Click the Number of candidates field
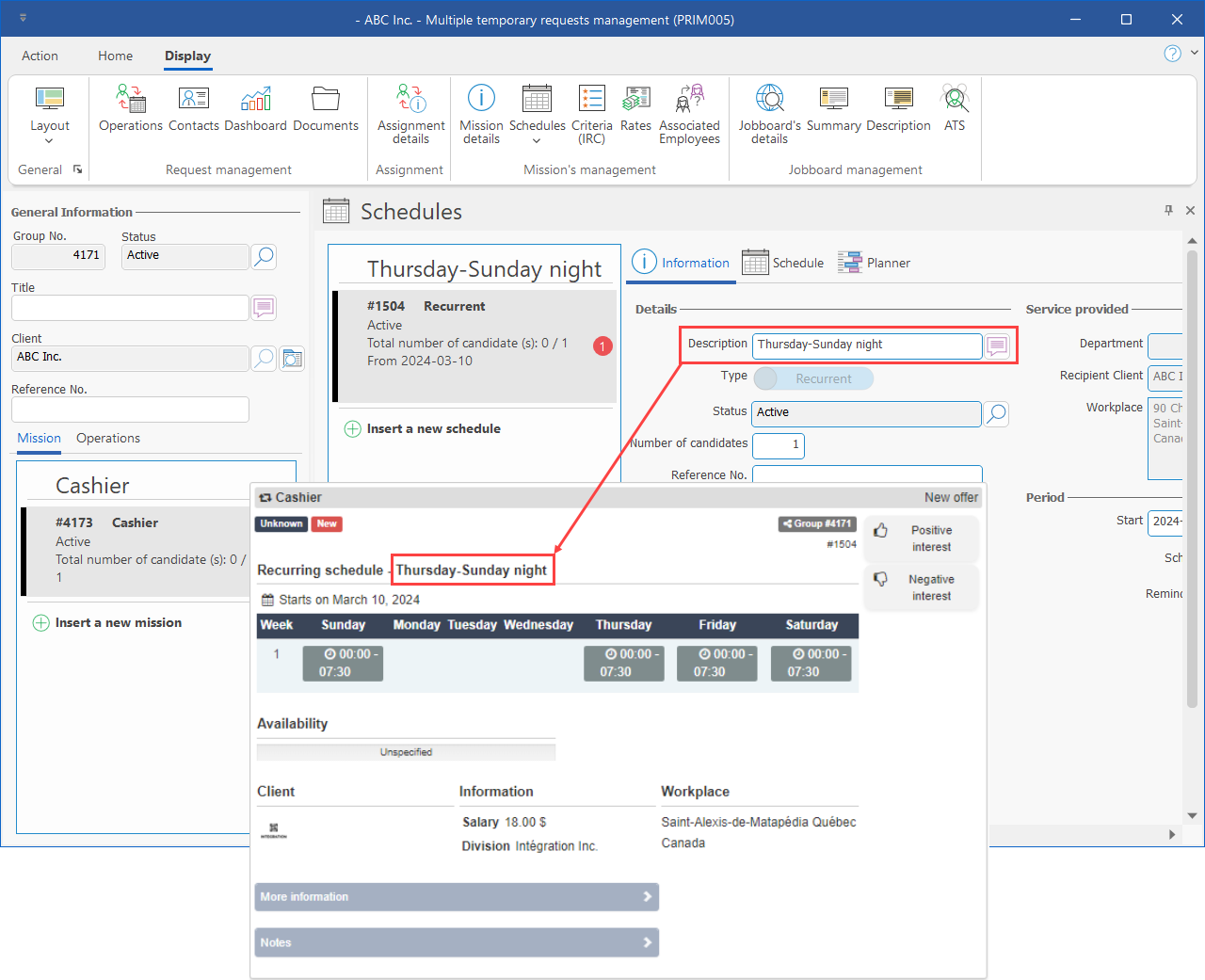Screen dimensions: 1205x980 pyautogui.click(x=778, y=444)
